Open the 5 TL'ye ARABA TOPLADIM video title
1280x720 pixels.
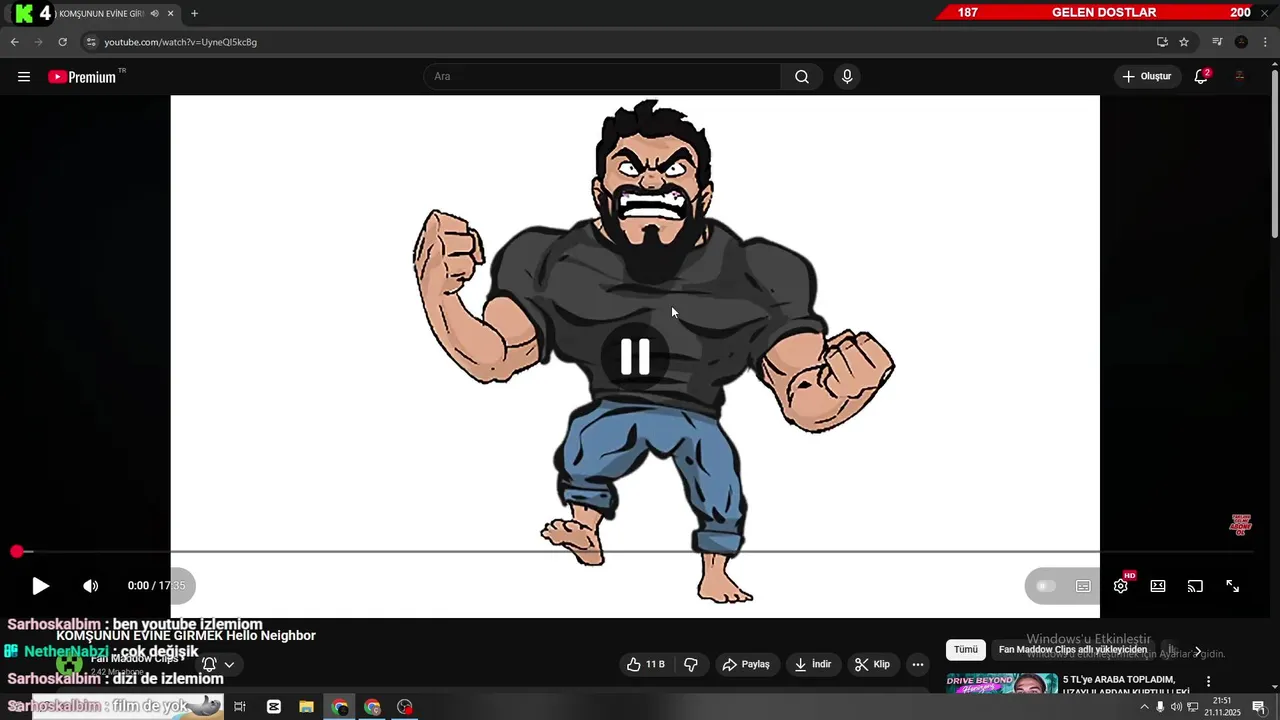coord(1126,685)
